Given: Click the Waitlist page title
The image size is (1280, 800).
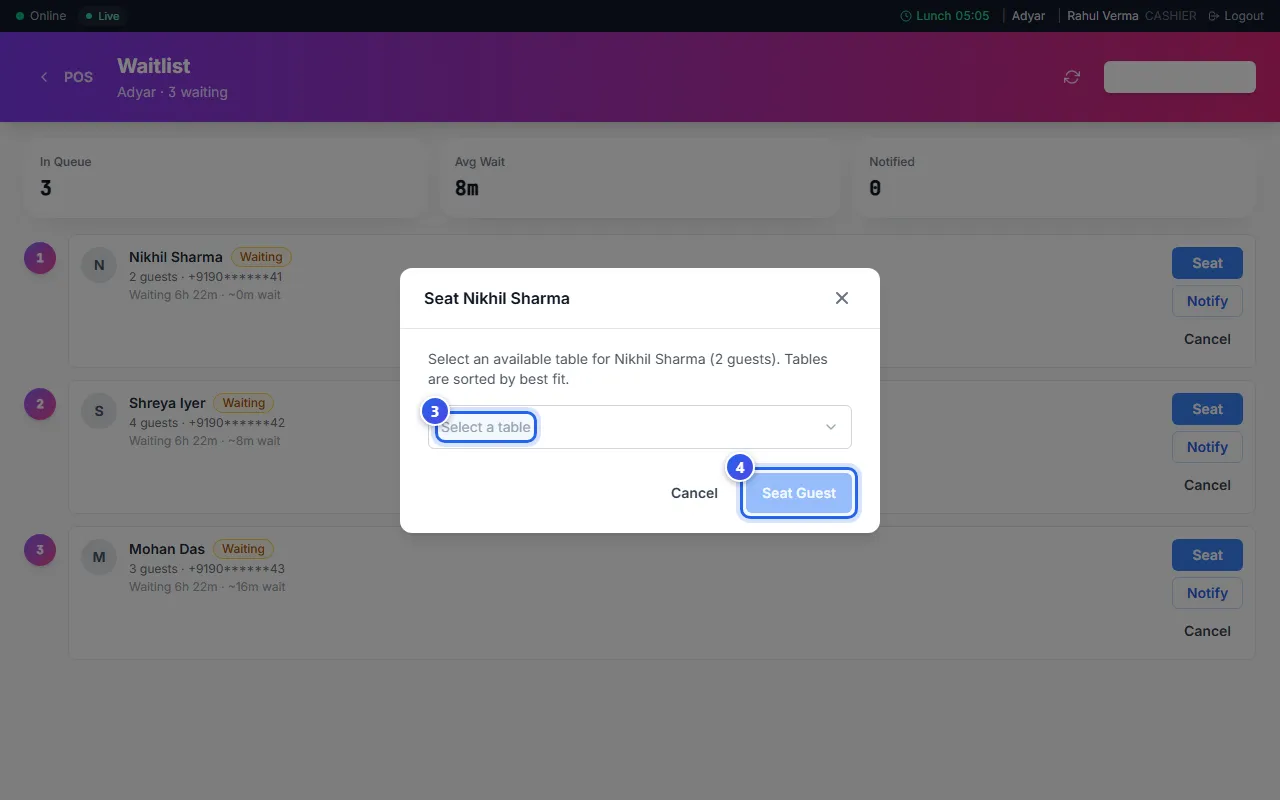Looking at the screenshot, I should pyautogui.click(x=153, y=66).
